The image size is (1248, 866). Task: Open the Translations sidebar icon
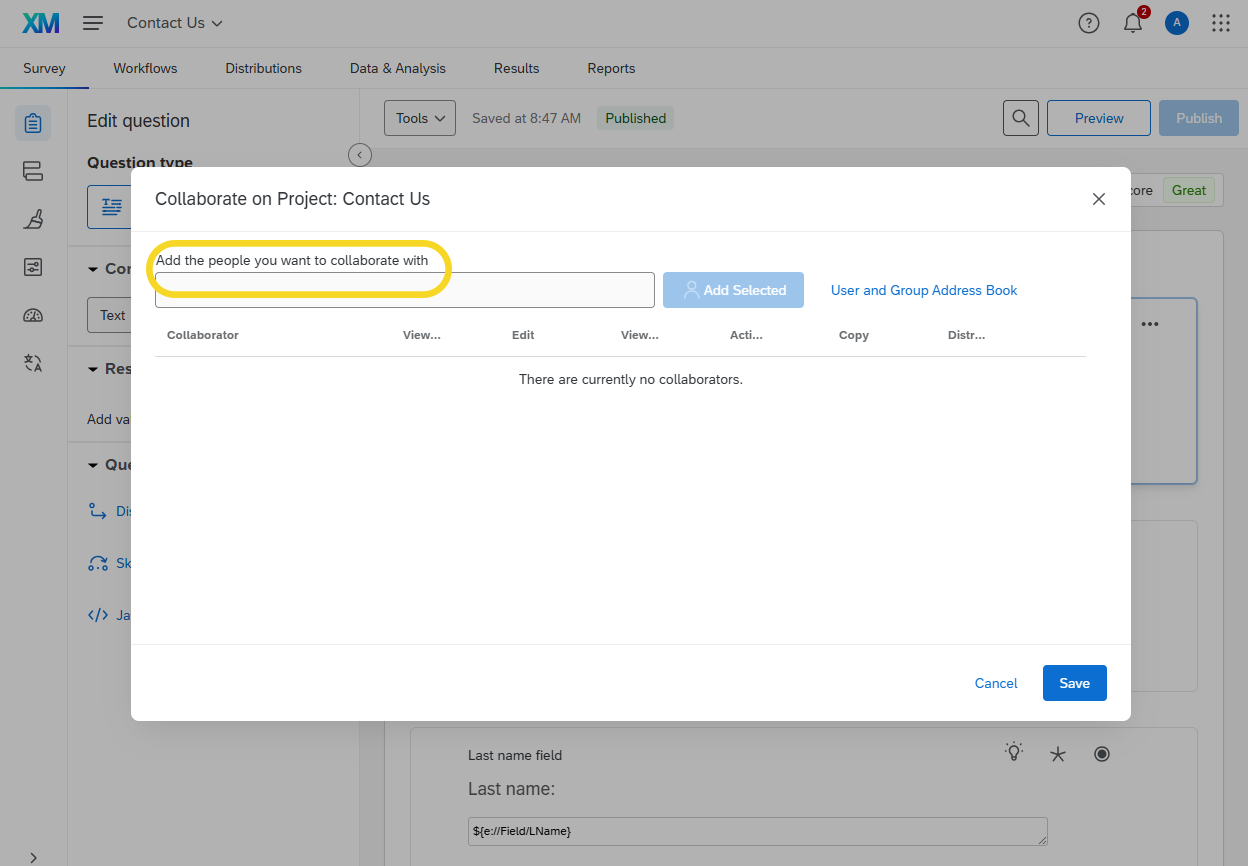[x=33, y=363]
